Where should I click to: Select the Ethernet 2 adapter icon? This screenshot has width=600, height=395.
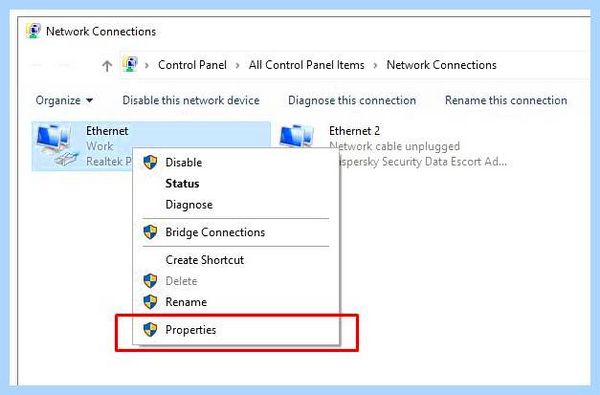(x=297, y=137)
